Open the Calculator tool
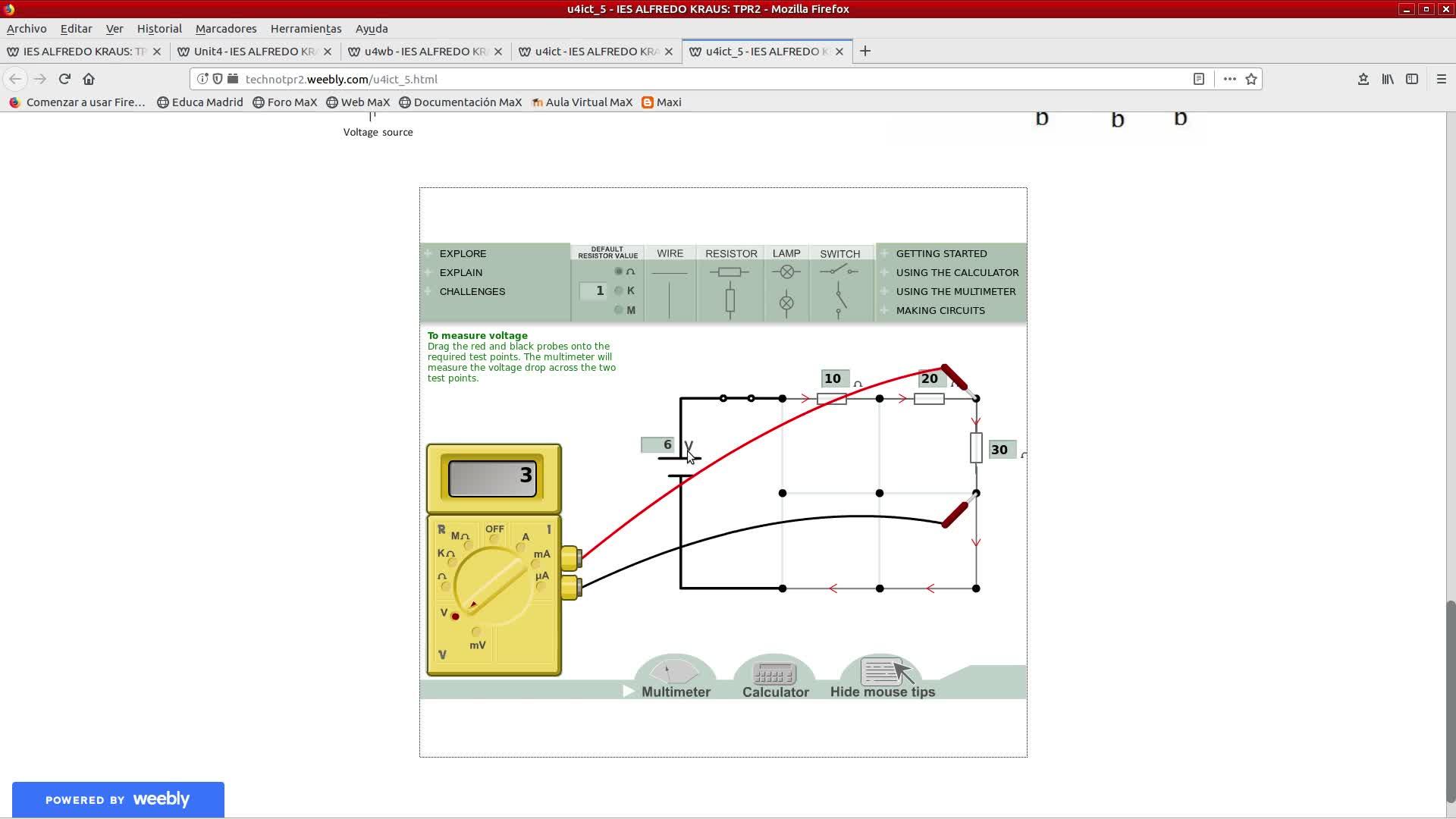The width and height of the screenshot is (1456, 819). tap(774, 677)
